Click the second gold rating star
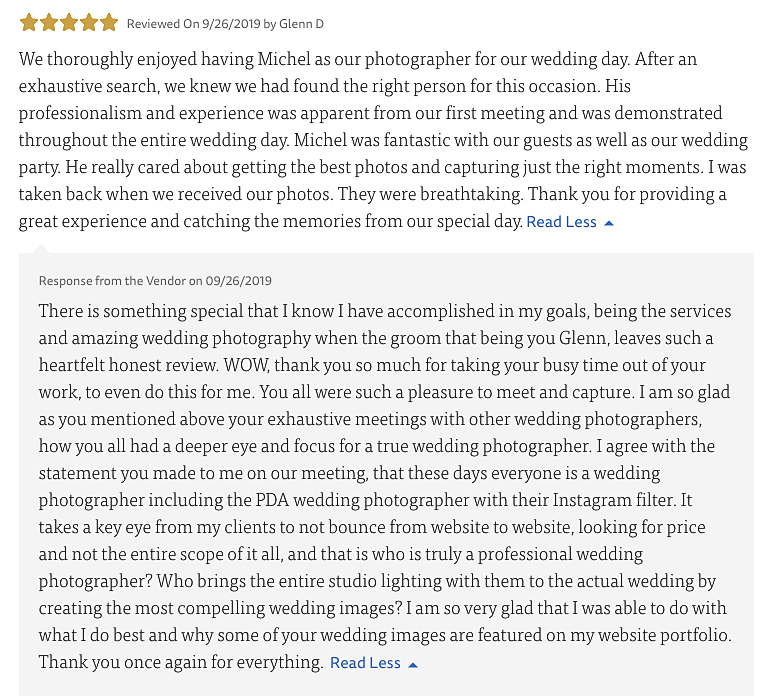Image resolution: width=768 pixels, height=696 pixels. [x=49, y=23]
